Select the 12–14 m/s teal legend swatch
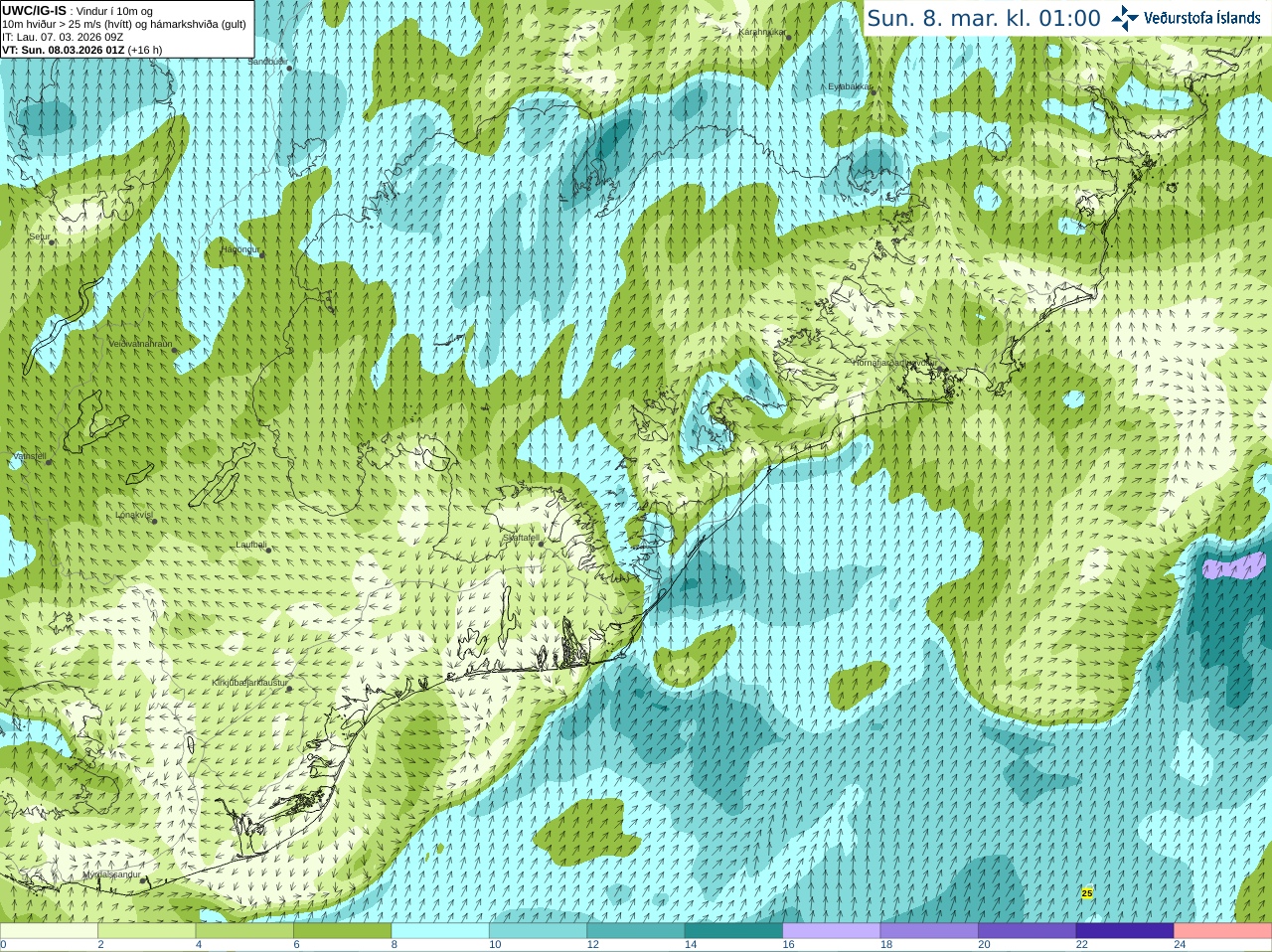This screenshot has height=952, width=1272. 636,931
